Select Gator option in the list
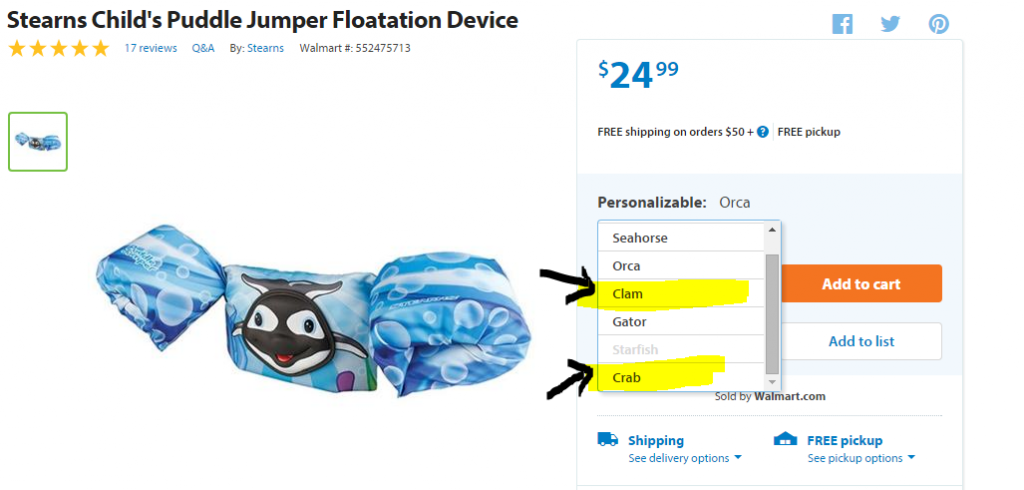 pos(630,322)
